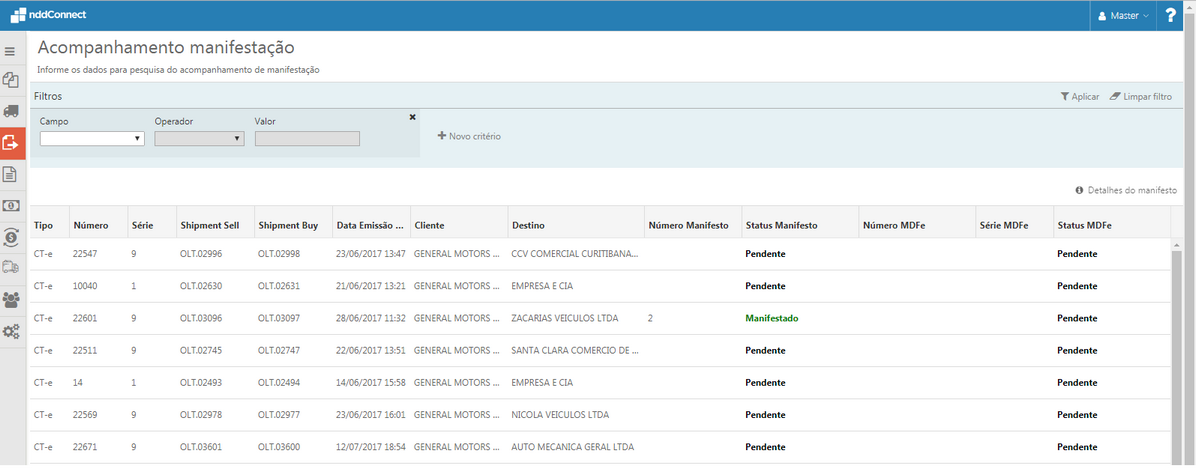Open the truck icon in sidebar
1196x472 pixels.
(x=12, y=111)
